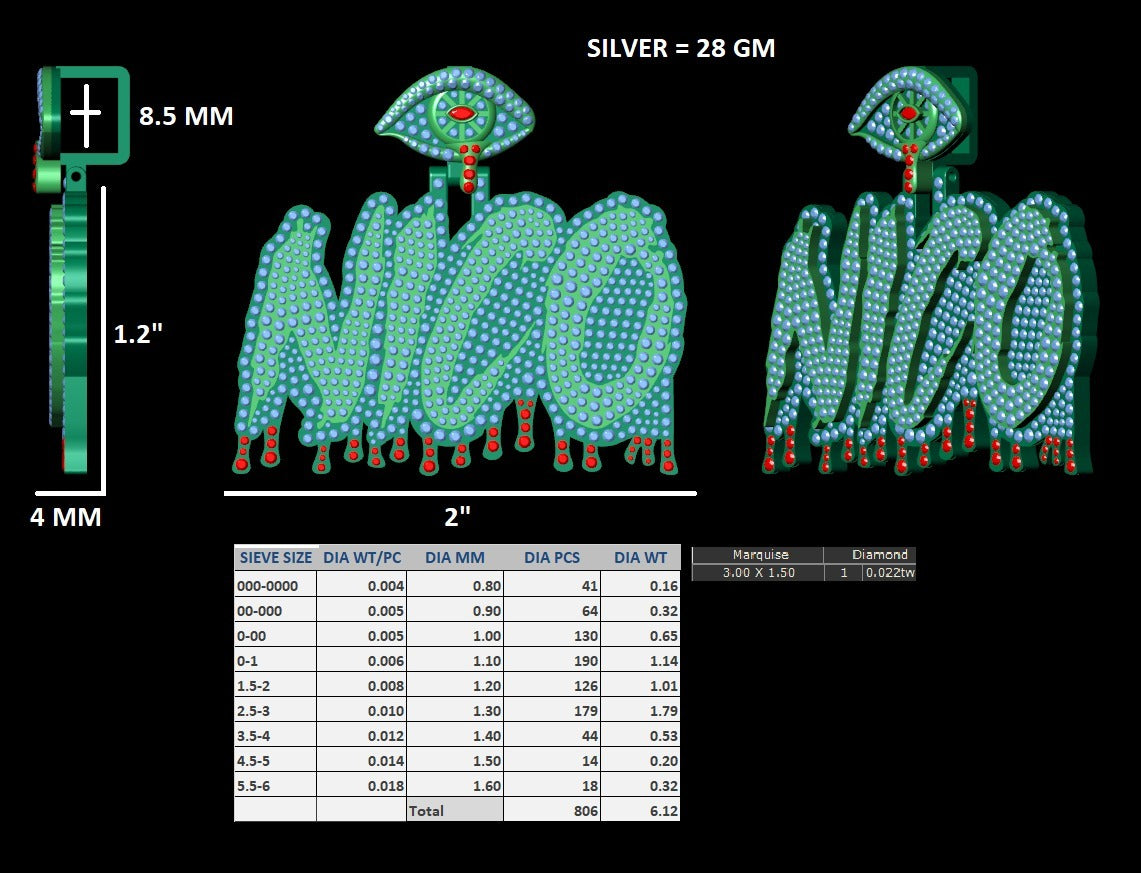Click the front view NICO pendant render

click(x=459, y=273)
